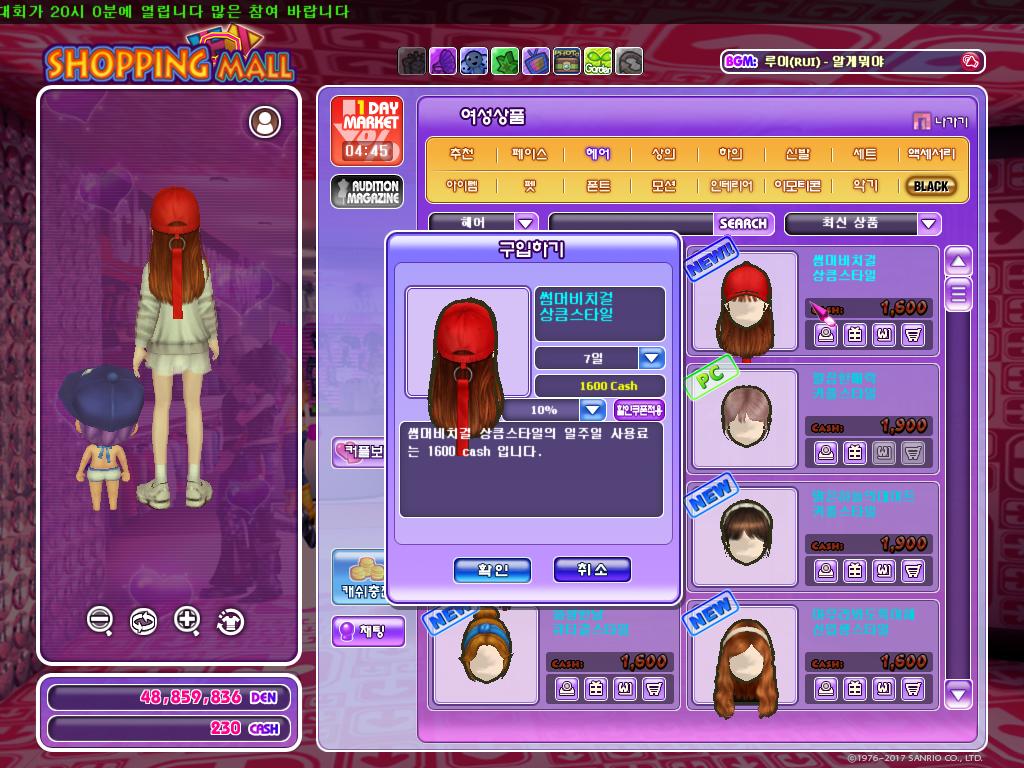Open the 아이템 category tab

[462, 186]
